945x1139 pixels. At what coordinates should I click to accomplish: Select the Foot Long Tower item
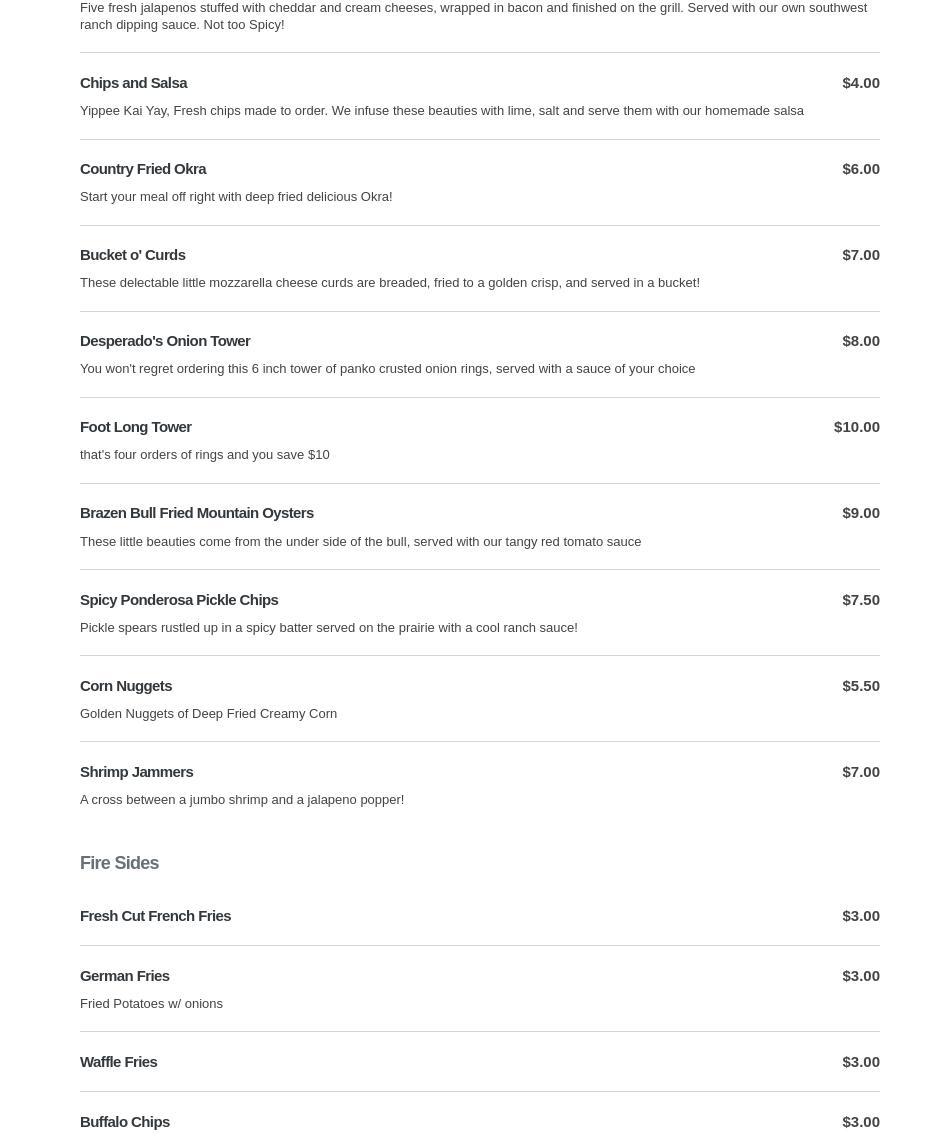point(135,427)
